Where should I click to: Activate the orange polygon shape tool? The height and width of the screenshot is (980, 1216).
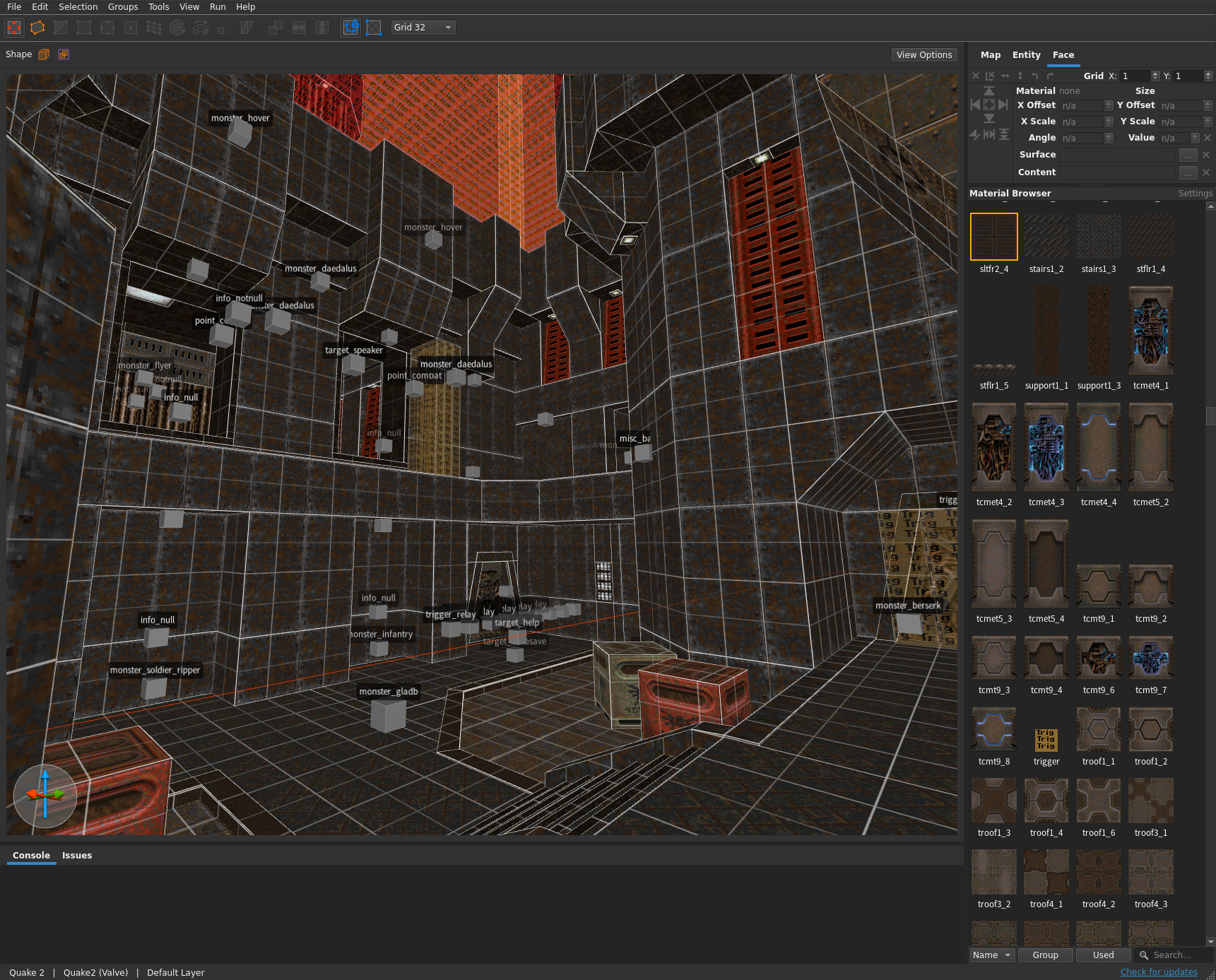37,28
